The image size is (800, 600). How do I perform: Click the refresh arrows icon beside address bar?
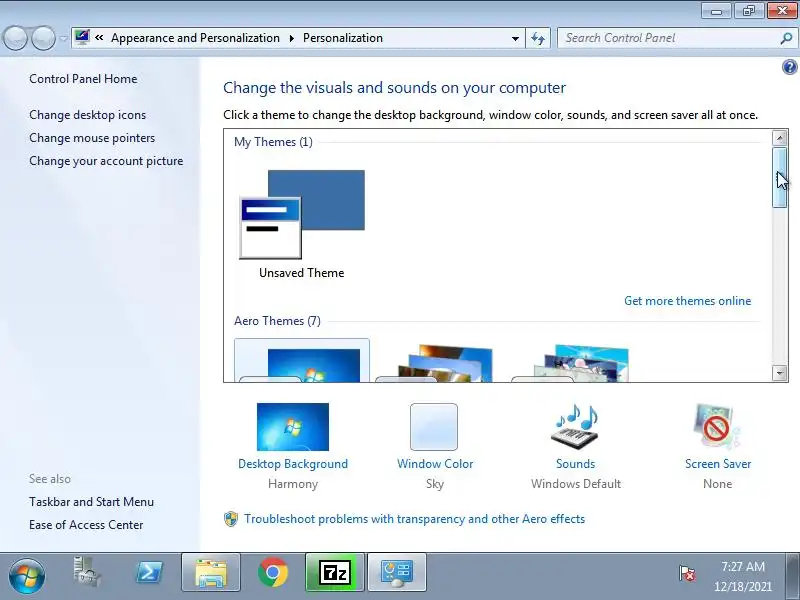click(x=538, y=38)
